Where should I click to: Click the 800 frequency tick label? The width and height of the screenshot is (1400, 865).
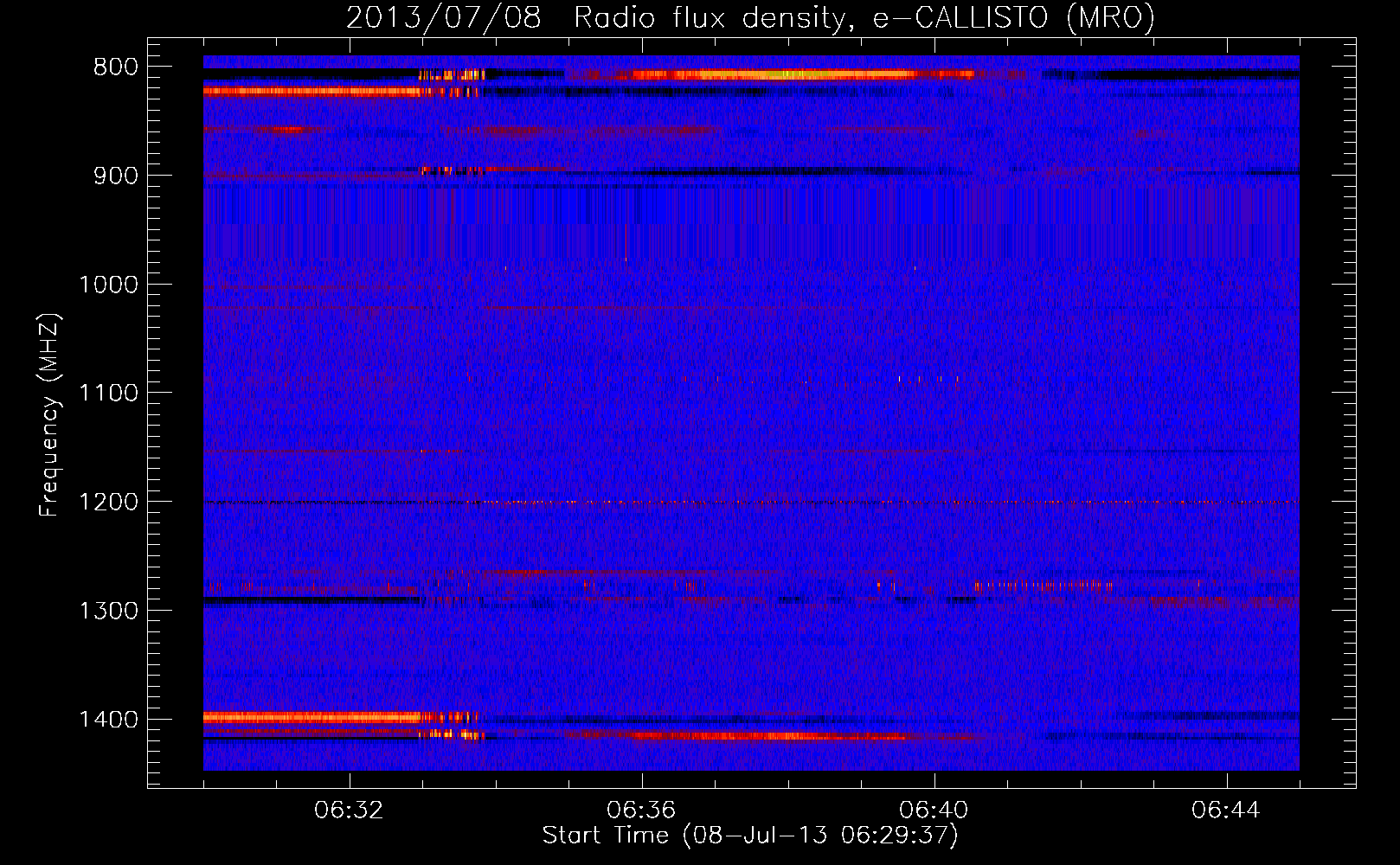click(115, 67)
